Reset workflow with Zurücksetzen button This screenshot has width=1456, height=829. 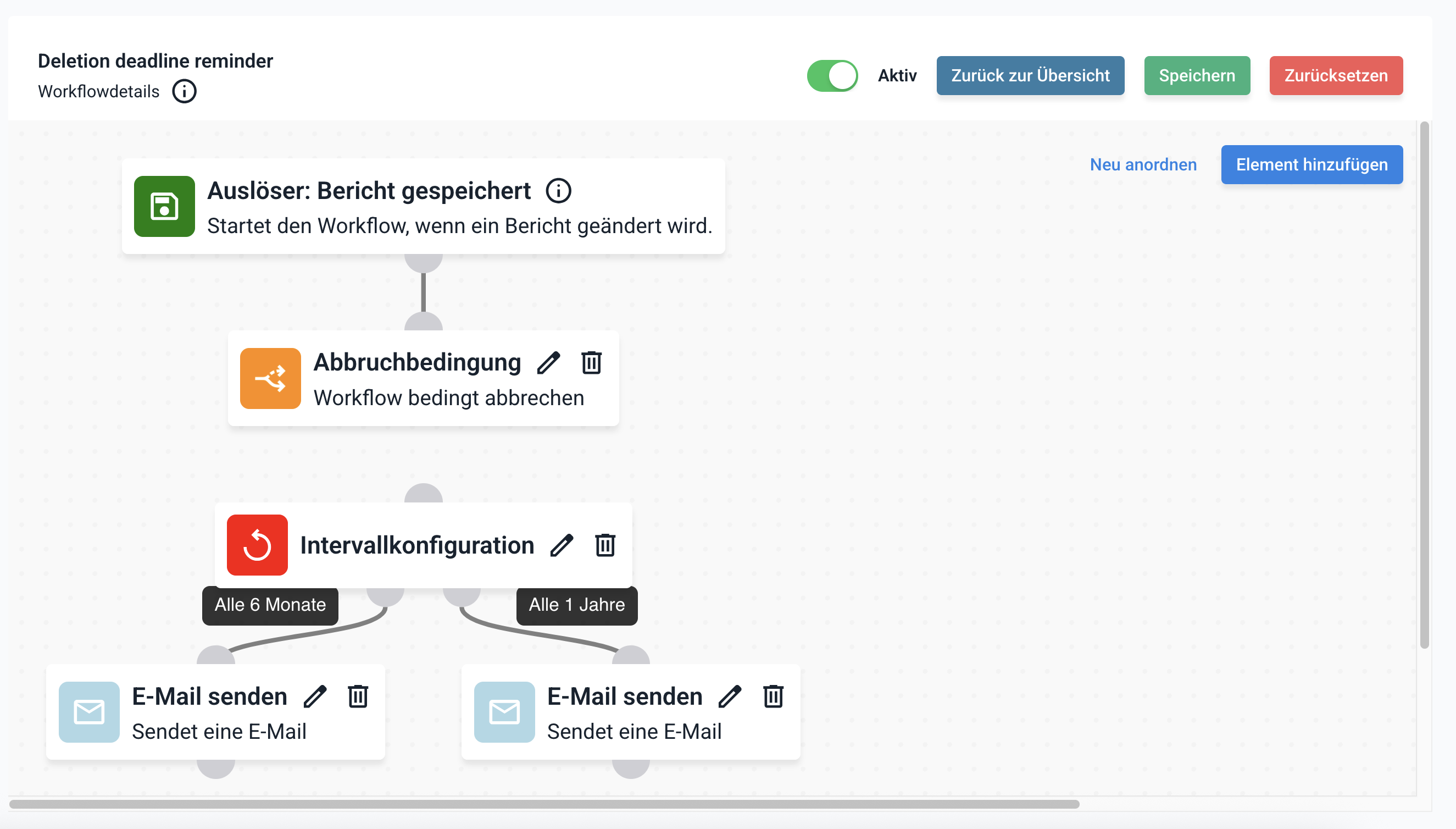click(x=1335, y=76)
